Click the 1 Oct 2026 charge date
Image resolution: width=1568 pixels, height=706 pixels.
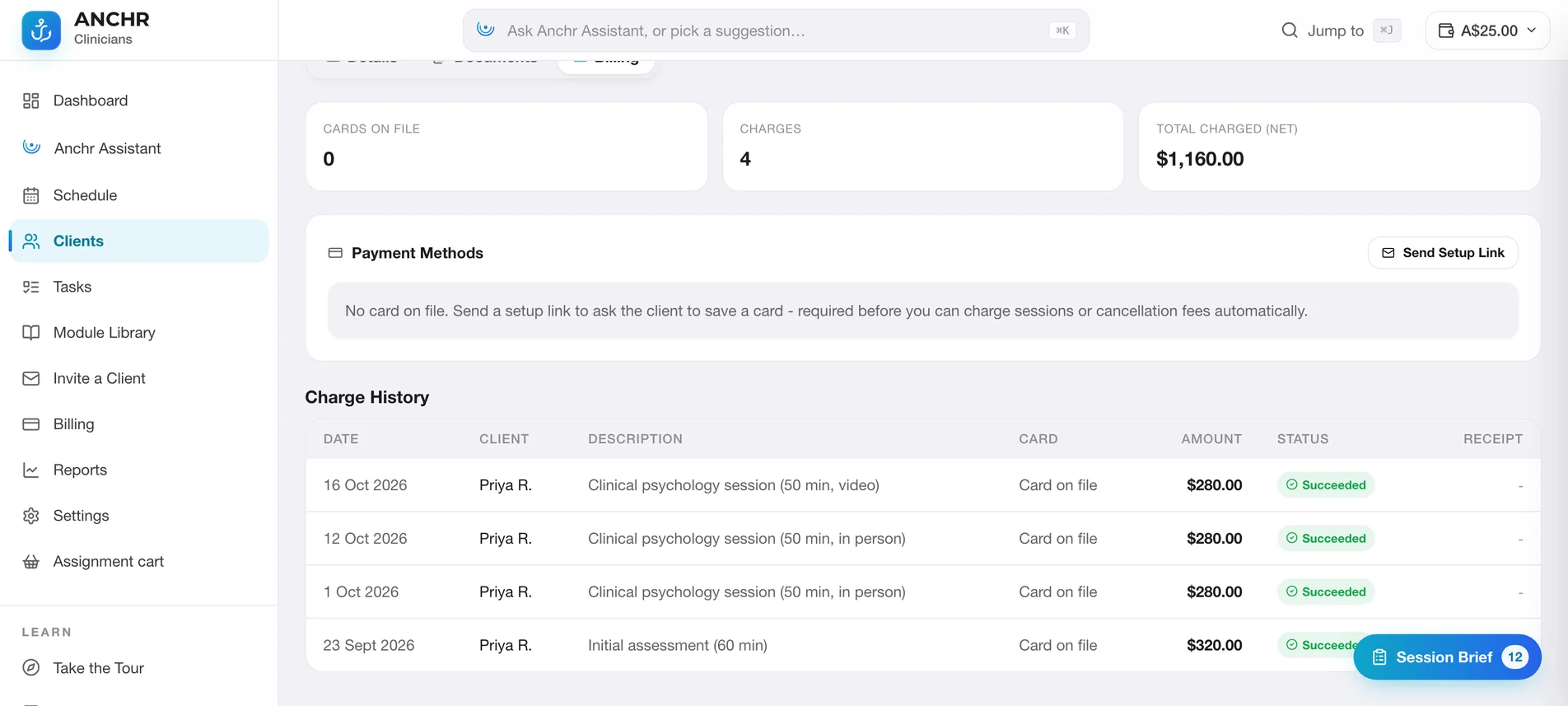coord(361,592)
